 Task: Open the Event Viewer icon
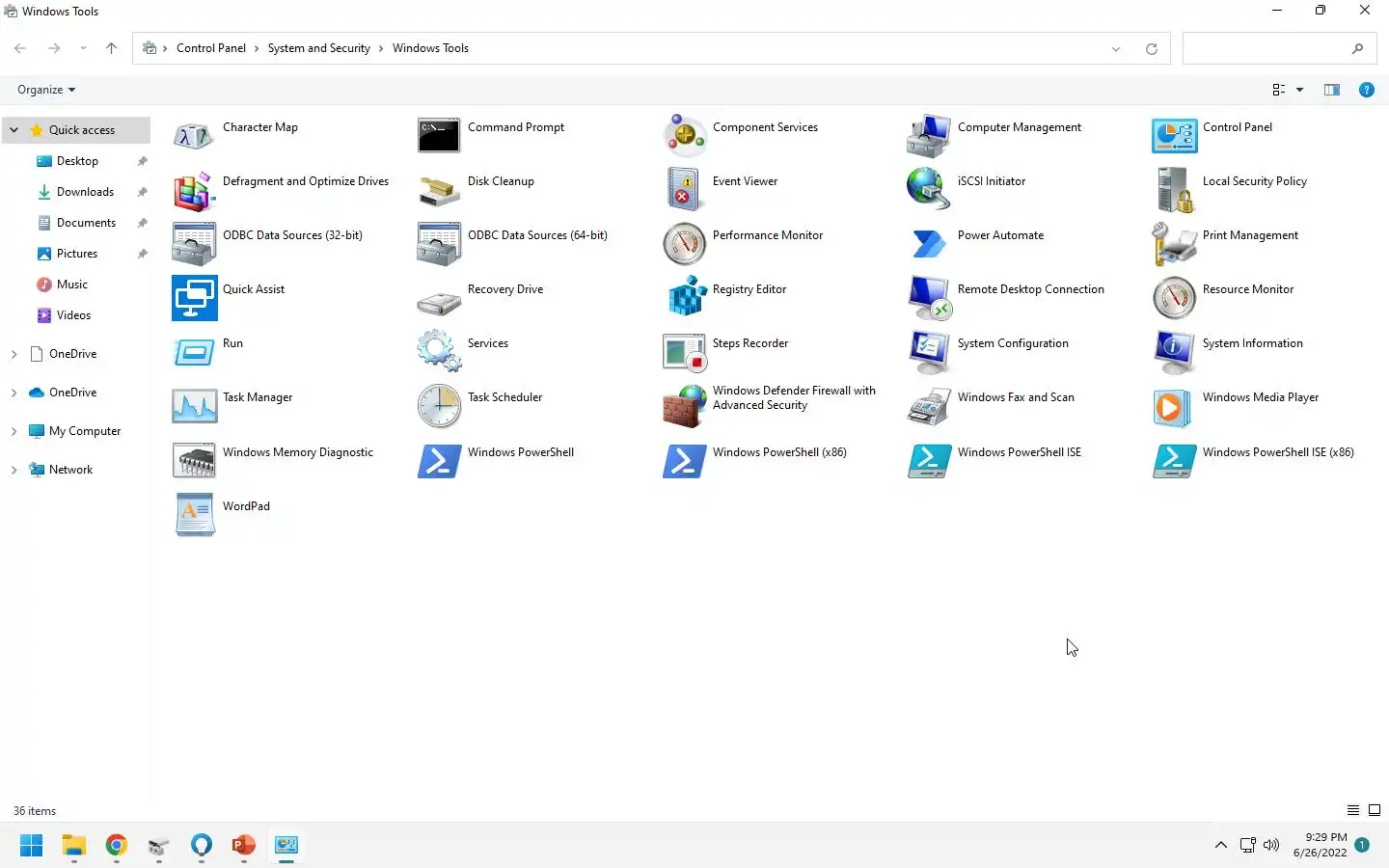tap(684, 190)
